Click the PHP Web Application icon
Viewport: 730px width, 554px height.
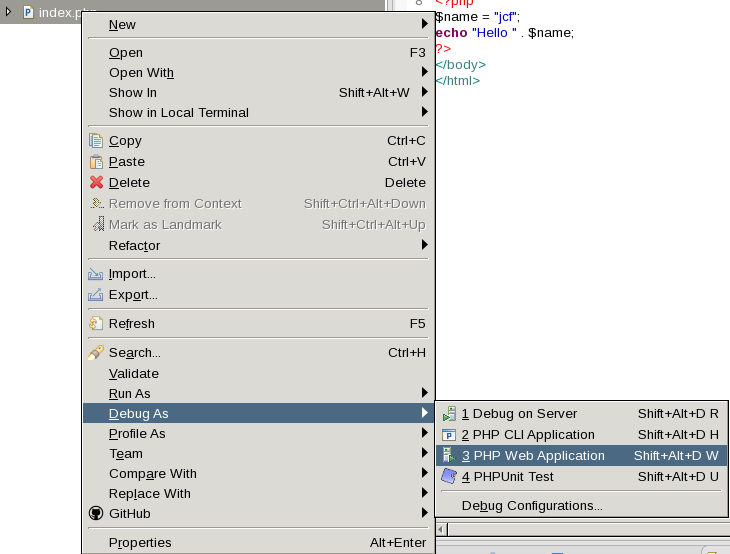[x=449, y=455]
